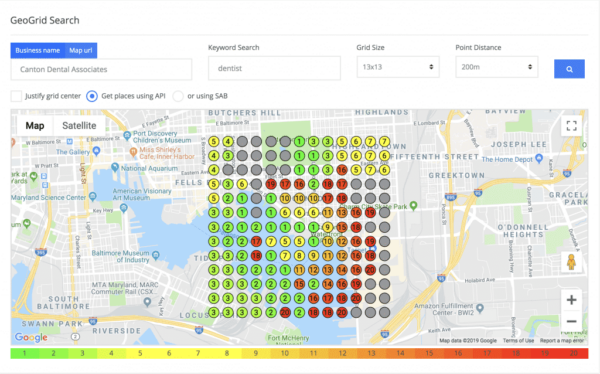Click the Street View pegman icon
600x374 pixels.
point(571,262)
